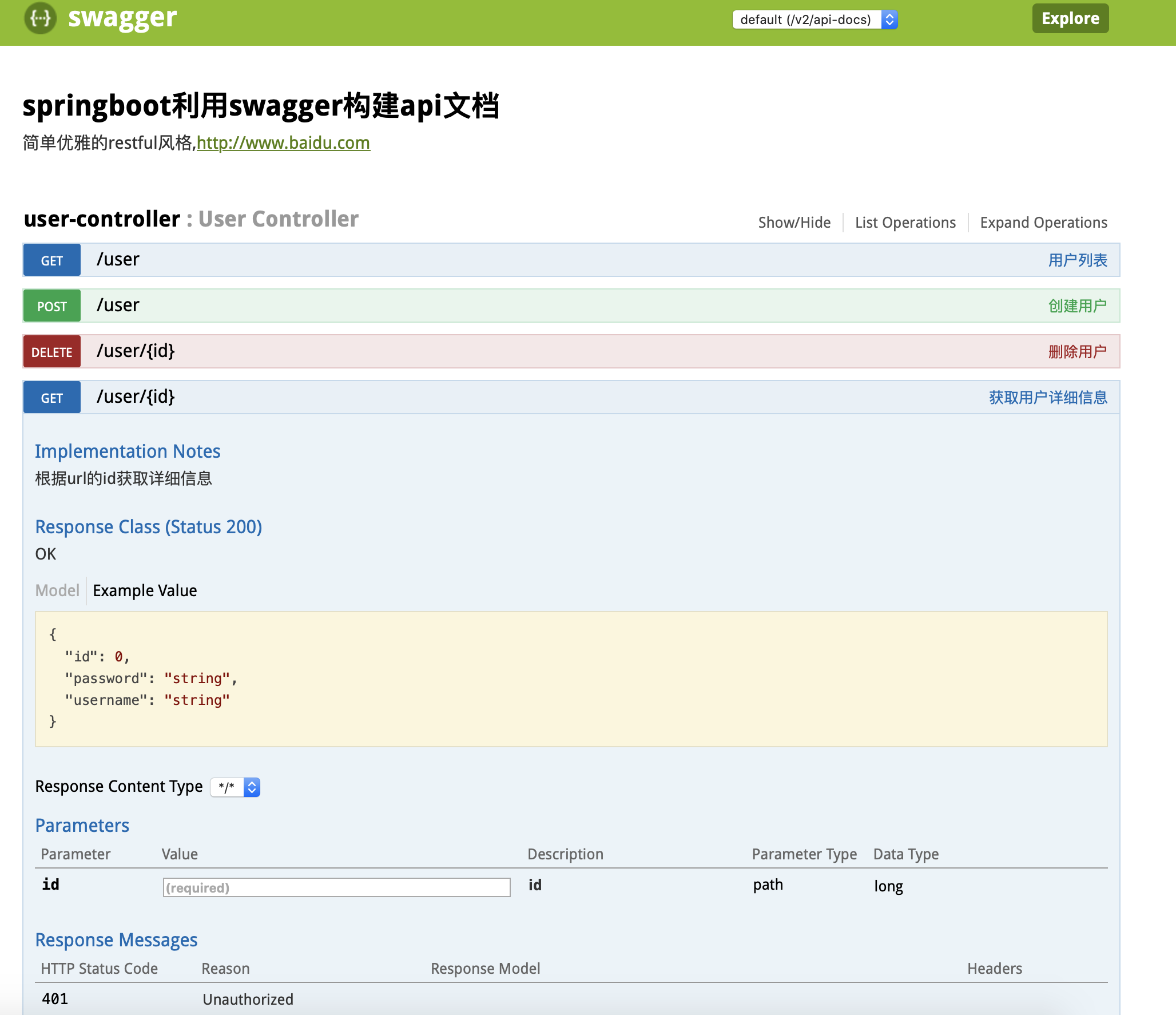
Task: Click the Headers column header
Action: [x=995, y=969]
